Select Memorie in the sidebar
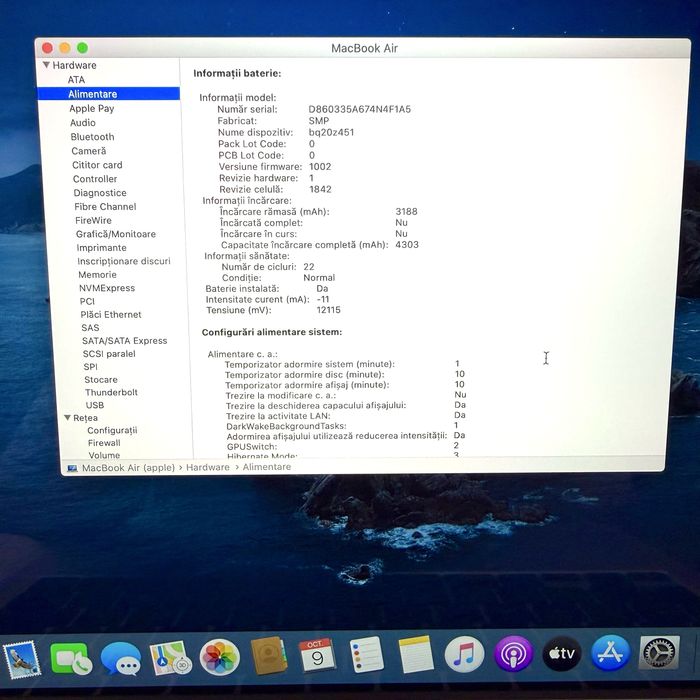This screenshot has height=700, width=700. (97, 275)
